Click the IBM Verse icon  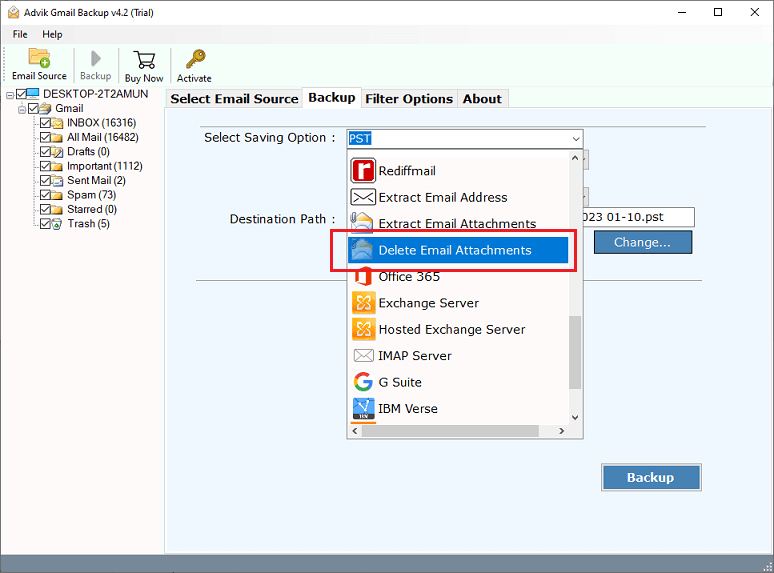tap(363, 409)
